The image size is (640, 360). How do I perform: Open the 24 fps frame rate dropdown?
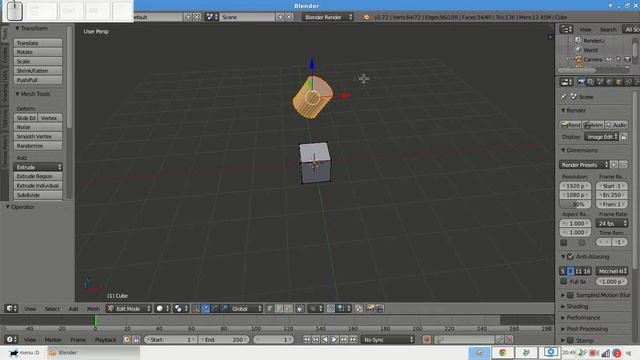611,223
